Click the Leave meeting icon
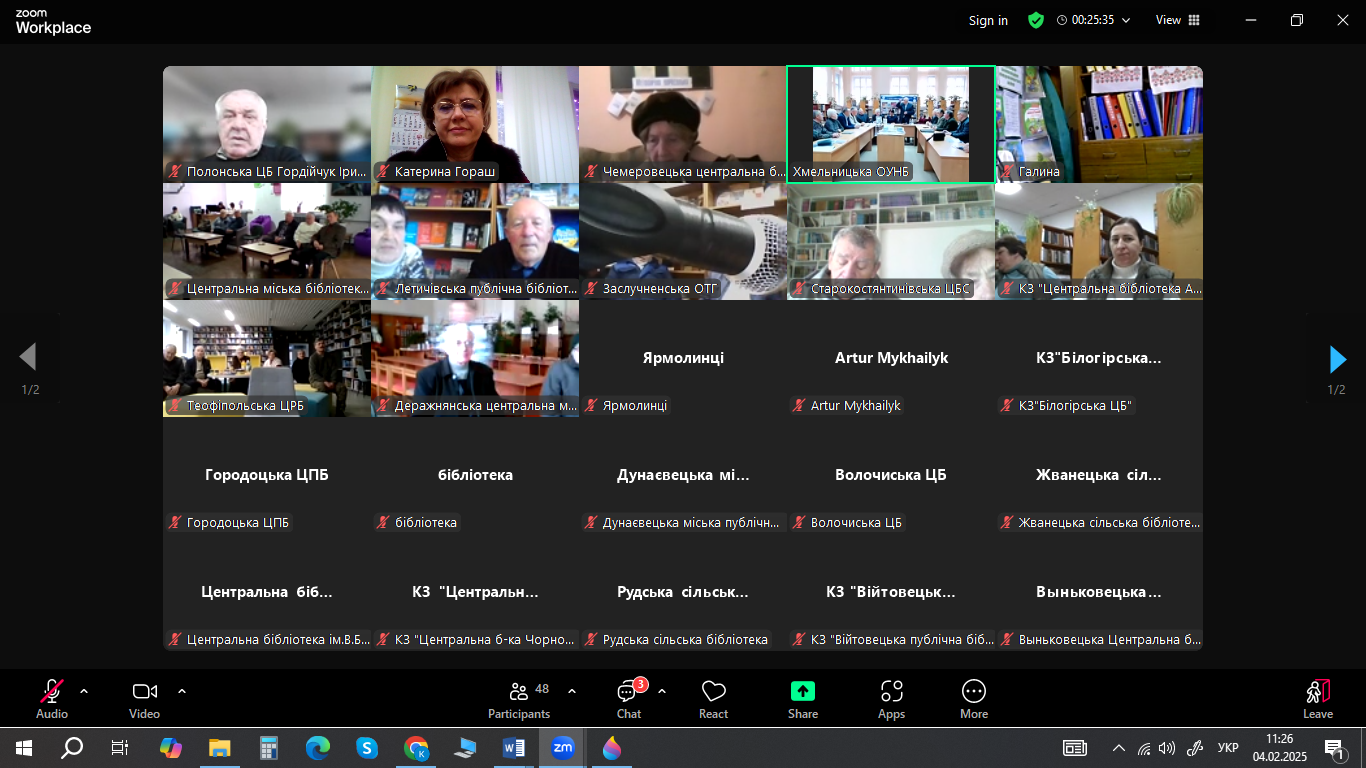 tap(1317, 699)
